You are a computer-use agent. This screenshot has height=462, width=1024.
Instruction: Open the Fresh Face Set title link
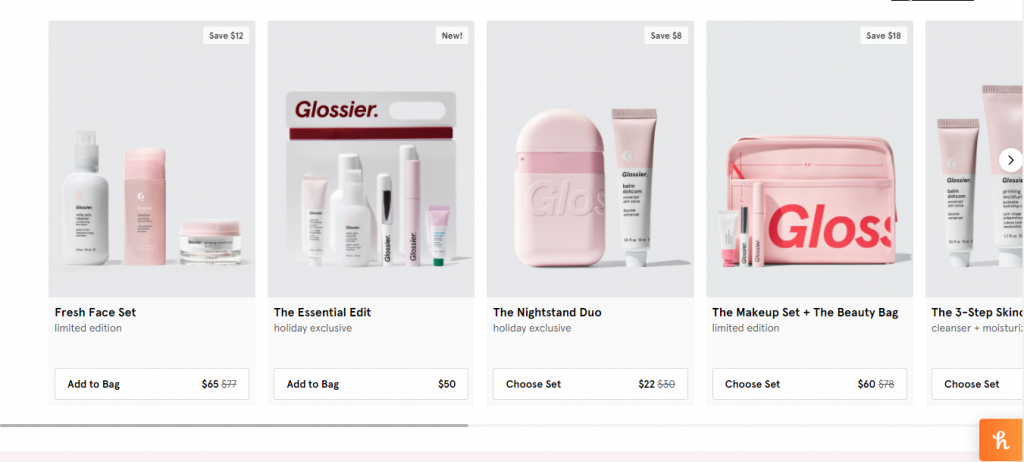[x=95, y=312]
